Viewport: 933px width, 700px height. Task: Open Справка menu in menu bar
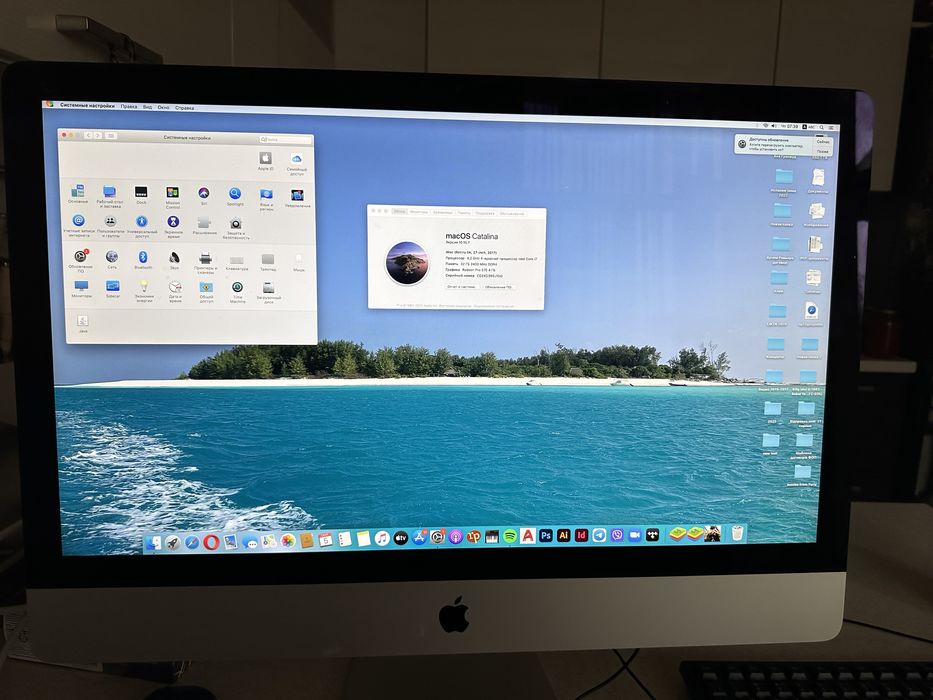[x=184, y=108]
